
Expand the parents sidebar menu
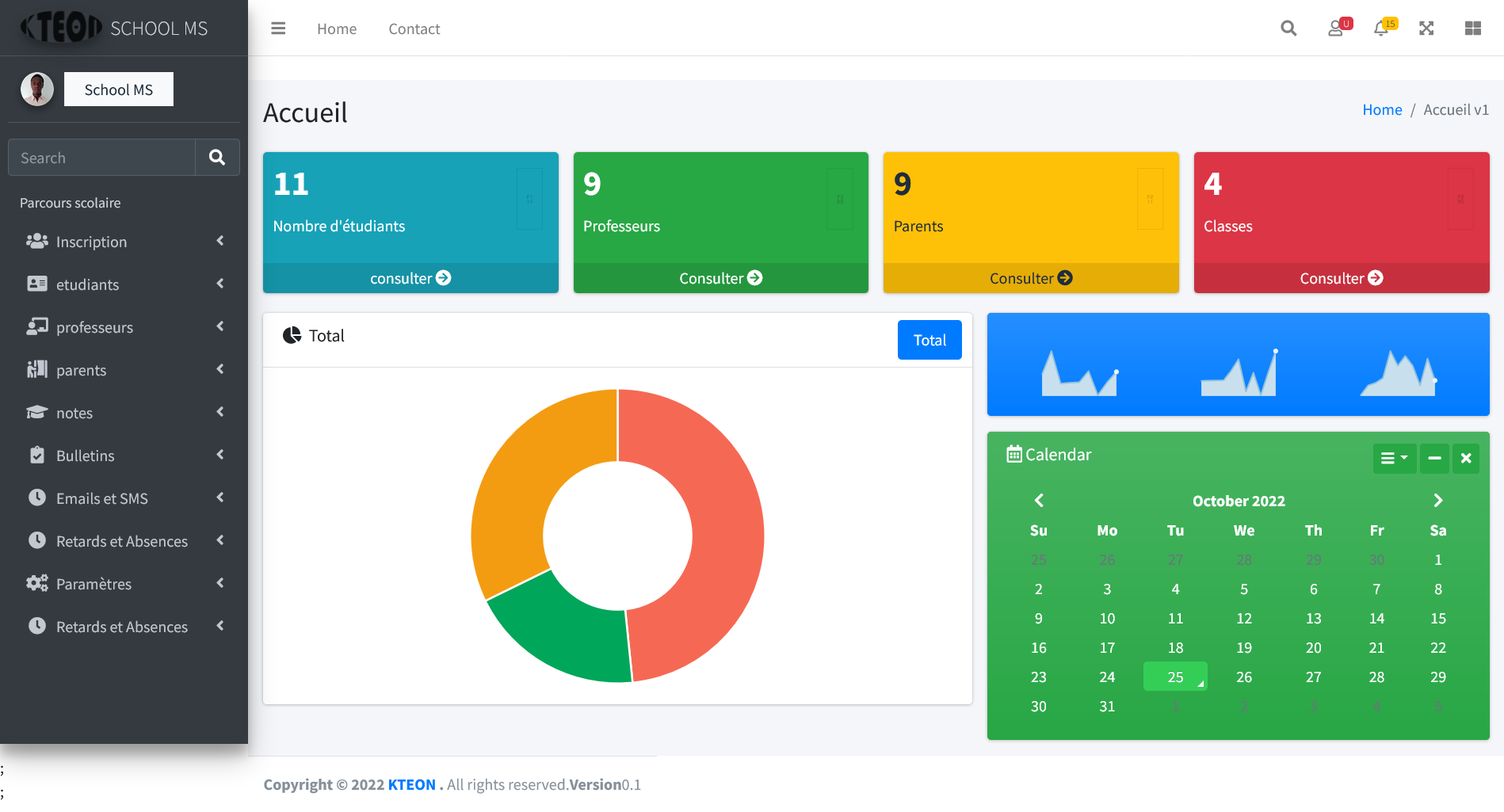click(x=124, y=370)
